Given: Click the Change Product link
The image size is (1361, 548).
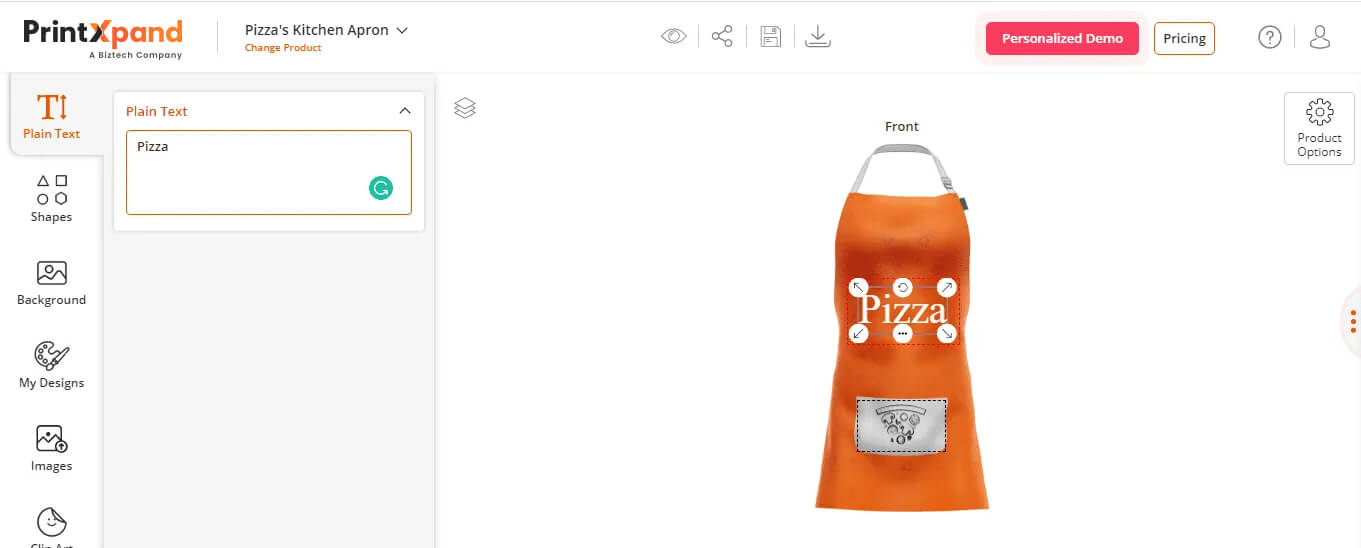Looking at the screenshot, I should pyautogui.click(x=283, y=48).
